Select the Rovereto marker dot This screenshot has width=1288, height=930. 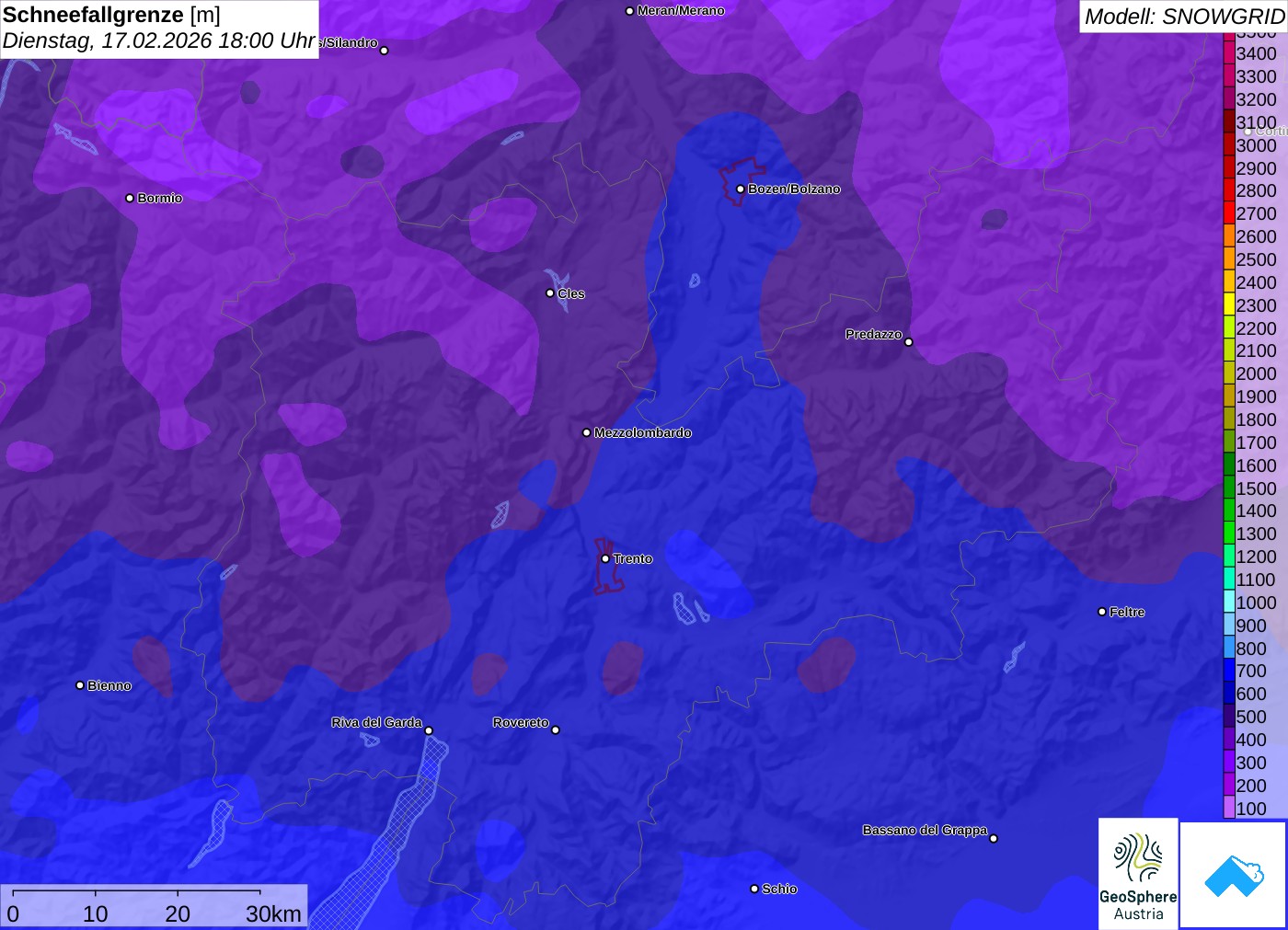click(556, 729)
